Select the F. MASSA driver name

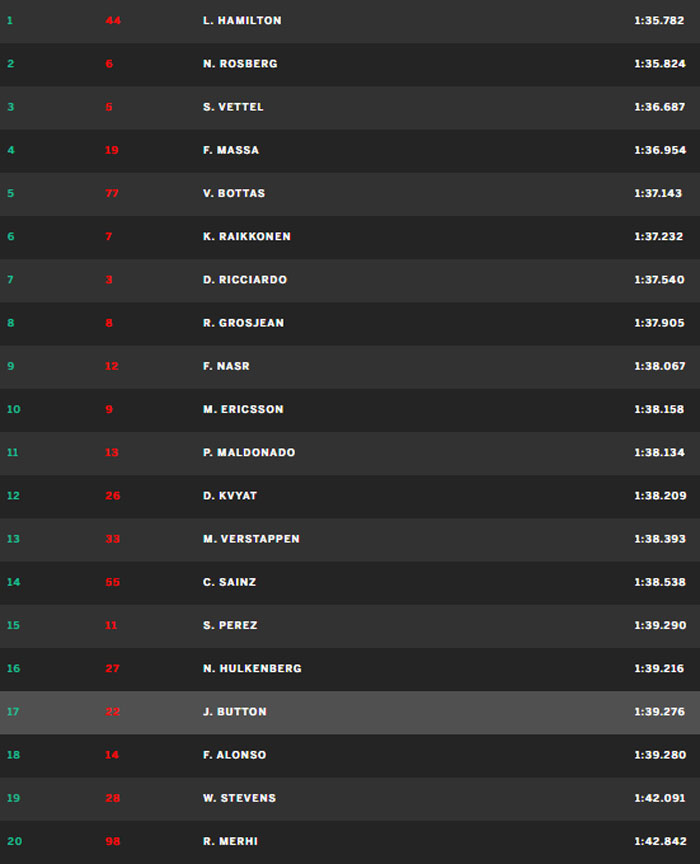(231, 150)
